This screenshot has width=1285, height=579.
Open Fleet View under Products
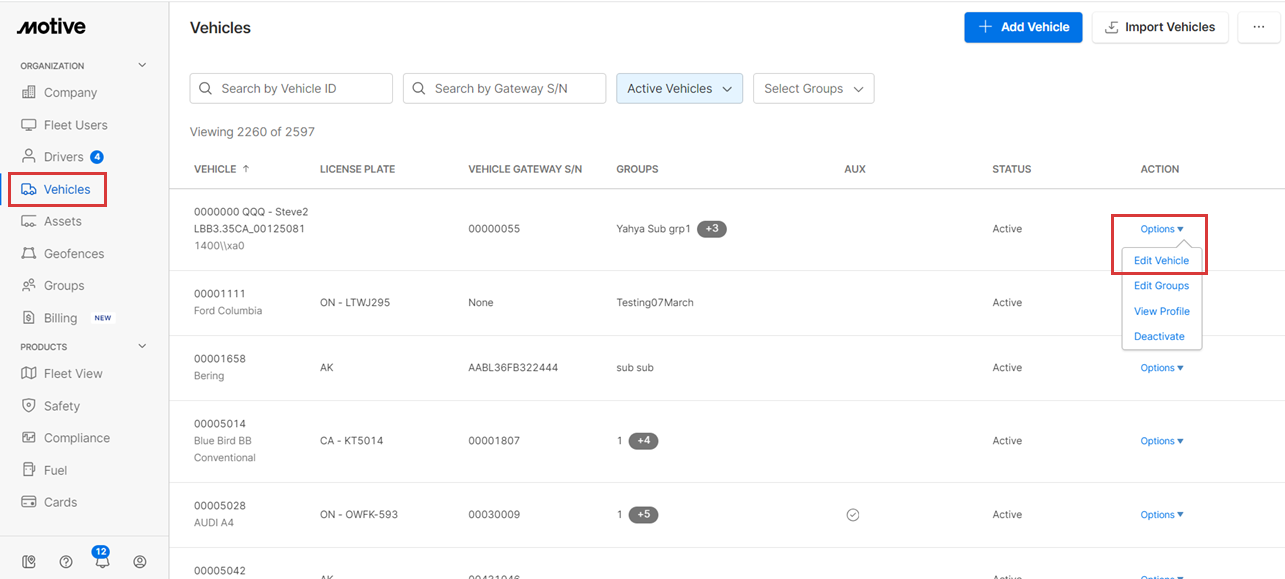73,373
